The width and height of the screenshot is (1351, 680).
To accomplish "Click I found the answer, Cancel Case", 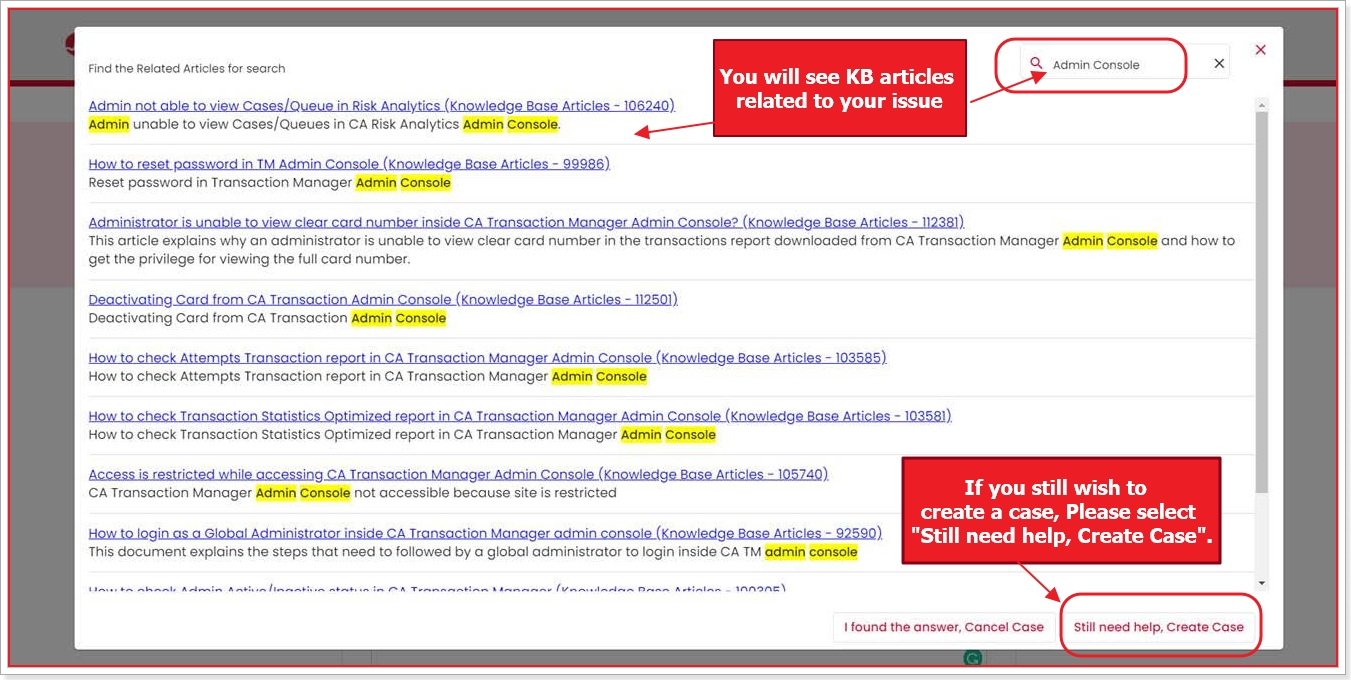I will (x=943, y=627).
